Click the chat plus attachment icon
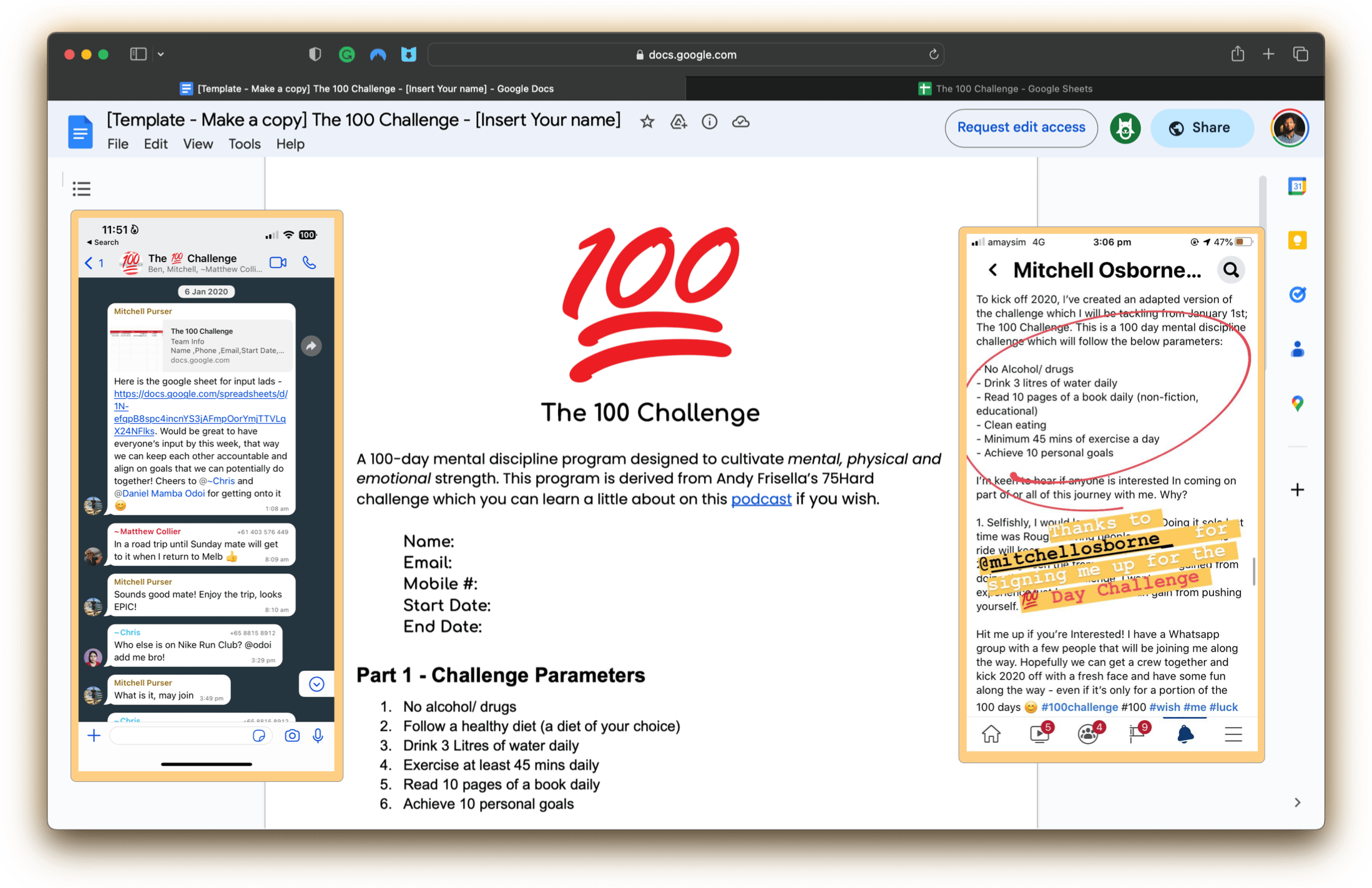Screen dimensions: 1372x888 pos(94,736)
